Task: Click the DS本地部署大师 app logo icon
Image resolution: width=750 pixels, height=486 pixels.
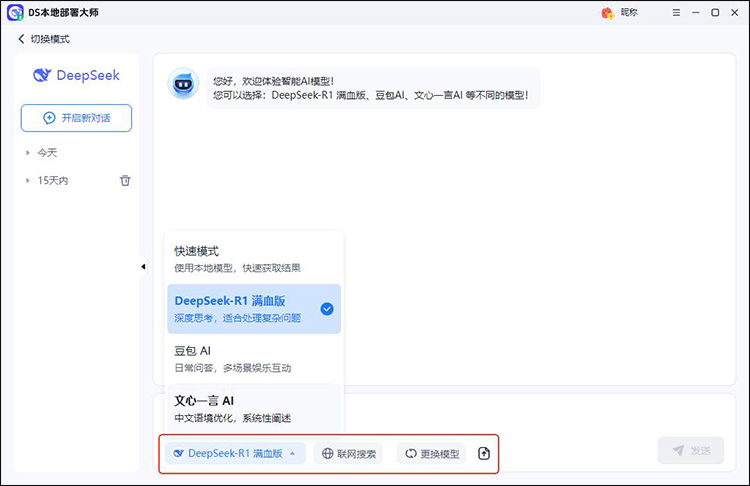Action: 15,12
